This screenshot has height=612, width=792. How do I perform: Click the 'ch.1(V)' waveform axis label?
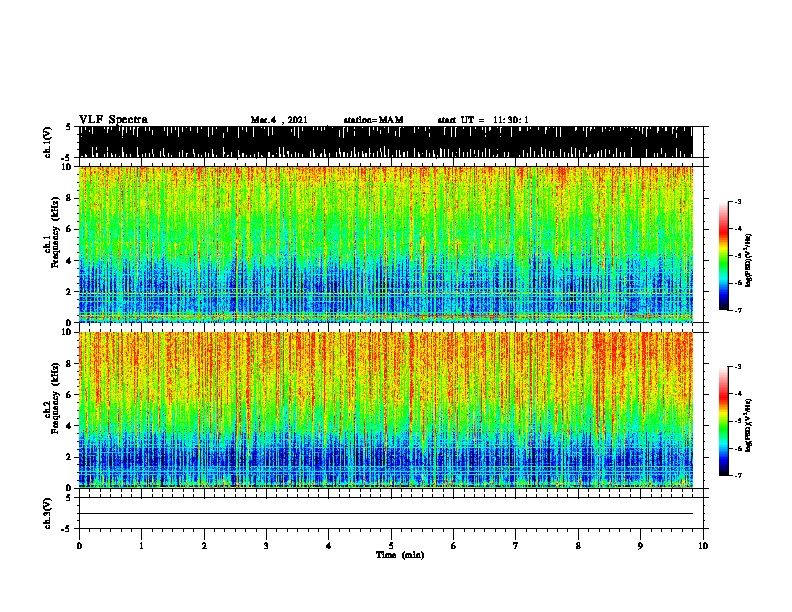[x=48, y=142]
